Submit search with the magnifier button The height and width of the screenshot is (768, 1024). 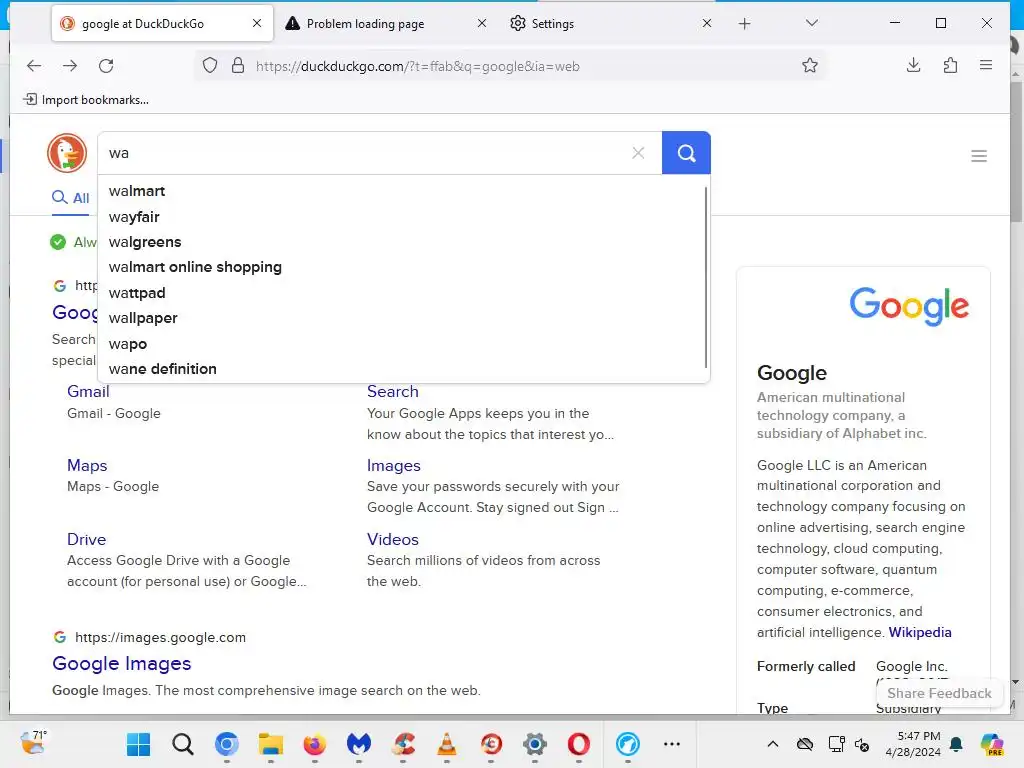pos(686,153)
